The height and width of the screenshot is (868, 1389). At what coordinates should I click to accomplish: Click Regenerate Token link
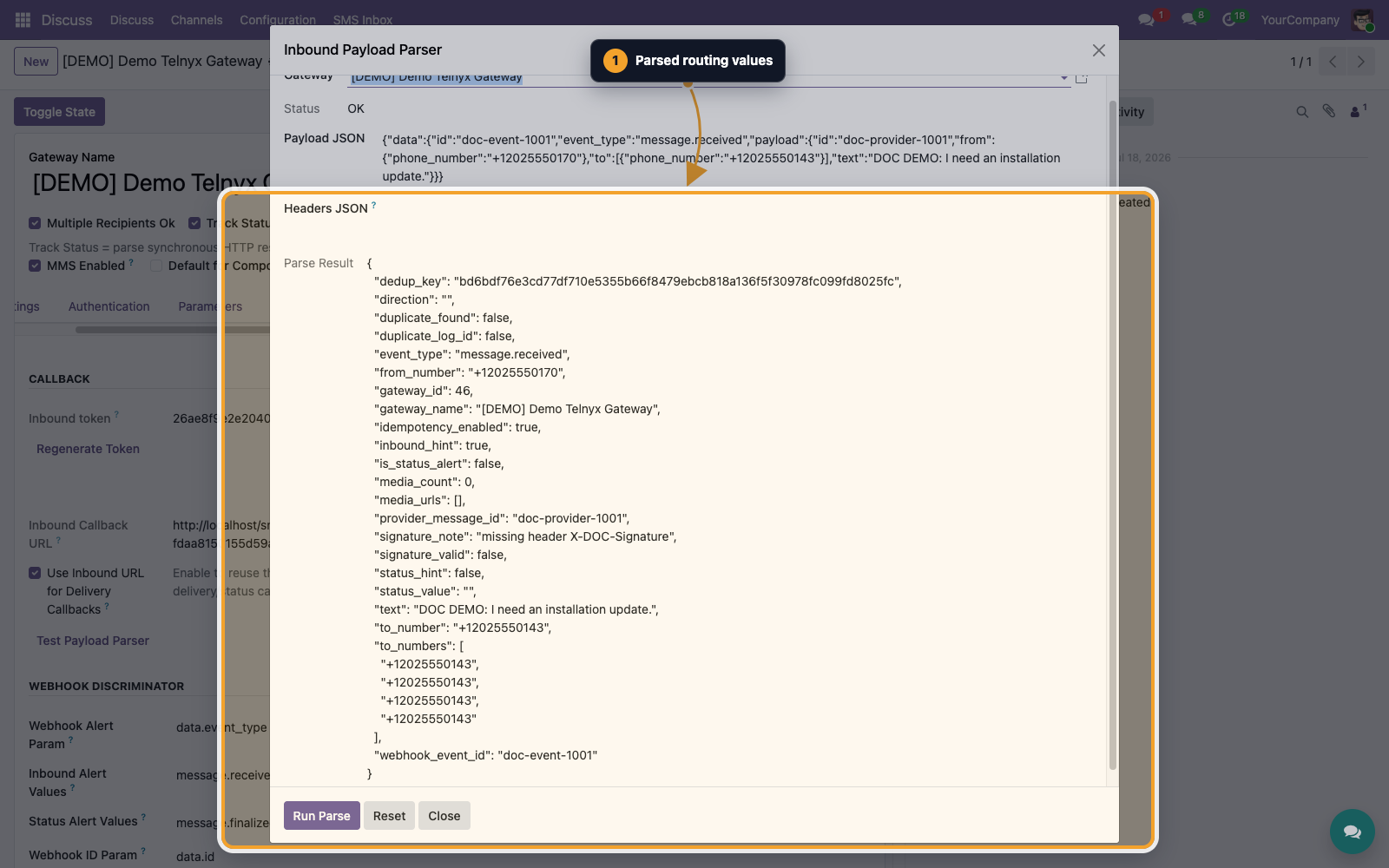click(88, 449)
